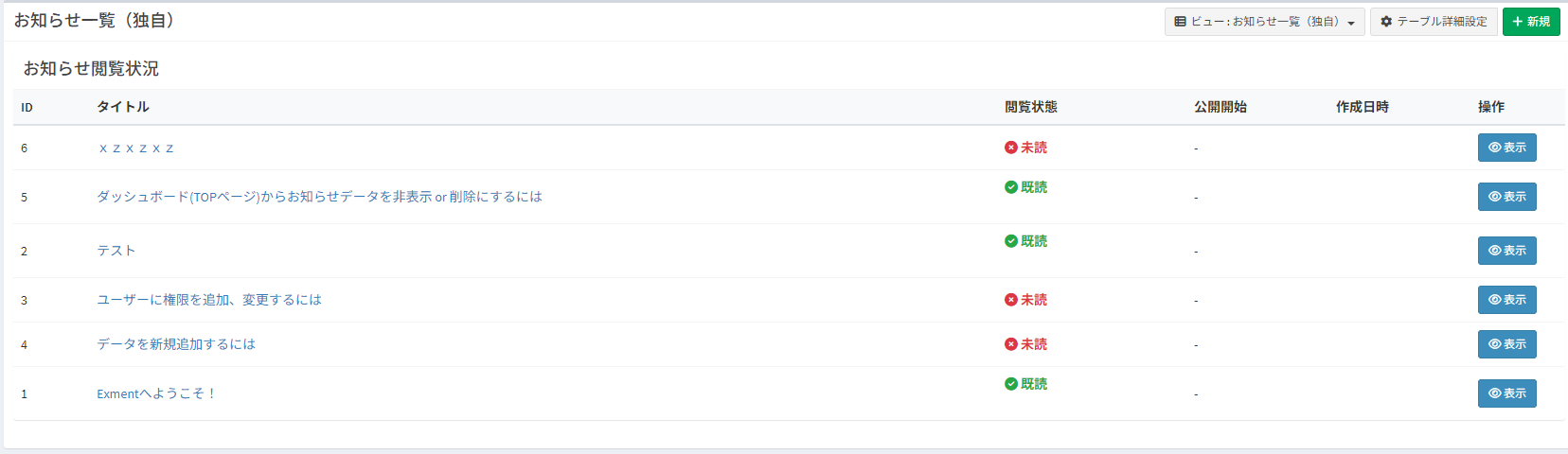Click the plus 新規 button

coord(1531,22)
